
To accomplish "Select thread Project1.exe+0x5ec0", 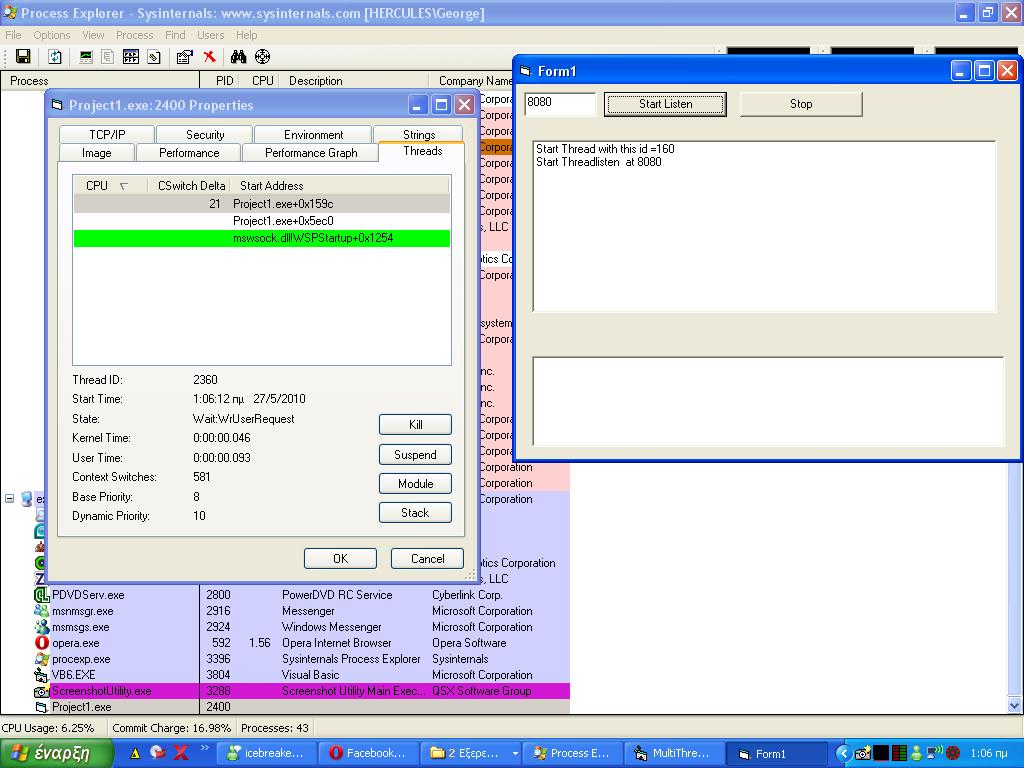I will (262, 221).
